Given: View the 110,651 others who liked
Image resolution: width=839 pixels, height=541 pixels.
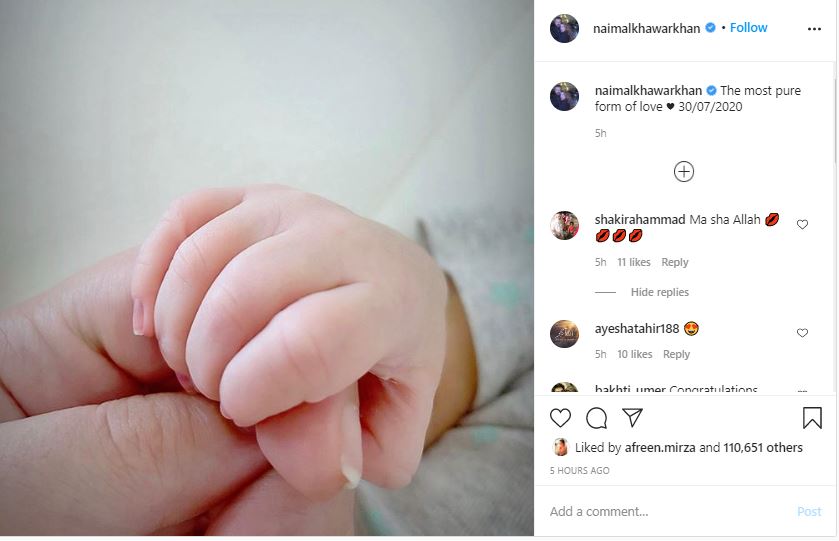Looking at the screenshot, I should pos(763,447).
